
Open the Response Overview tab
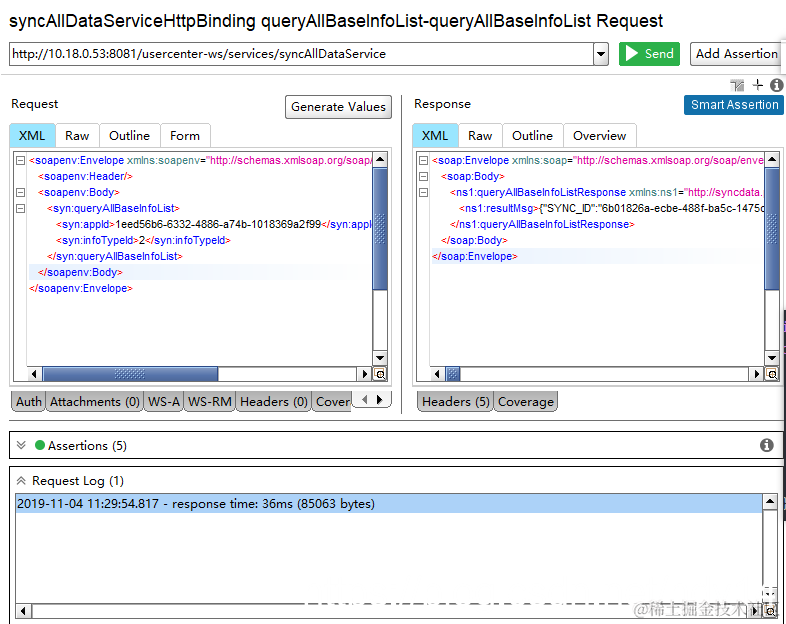pyautogui.click(x=600, y=136)
